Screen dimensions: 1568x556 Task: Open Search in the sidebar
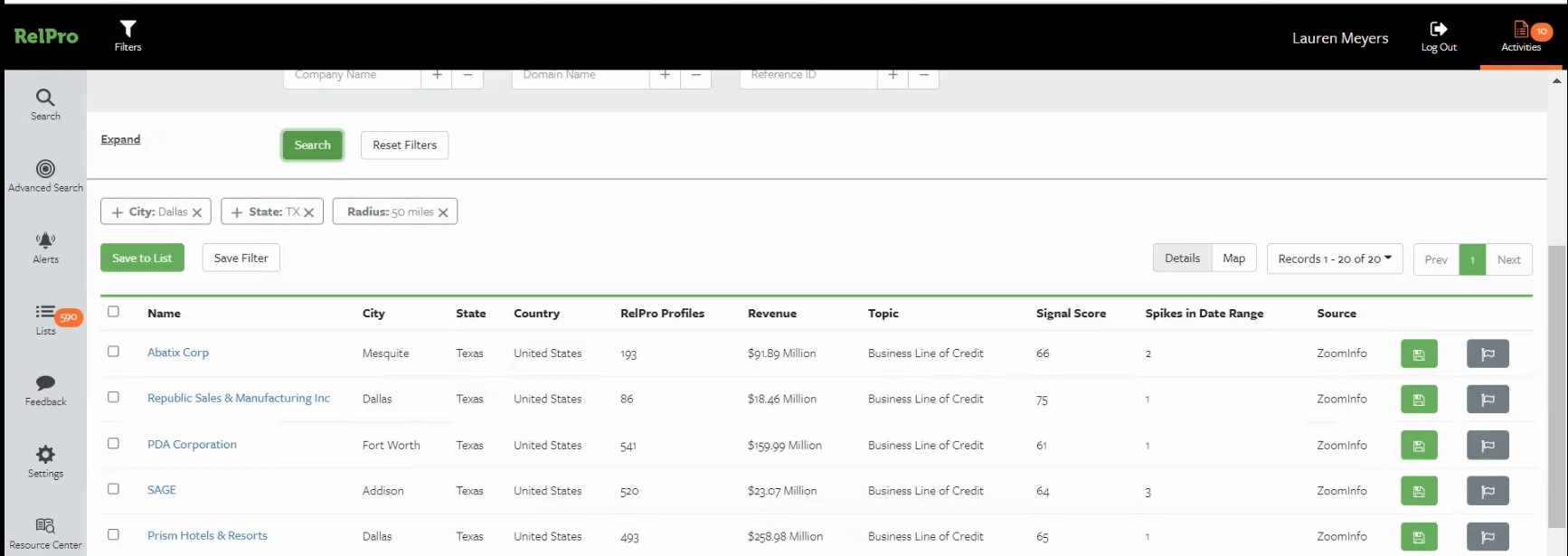tap(45, 104)
